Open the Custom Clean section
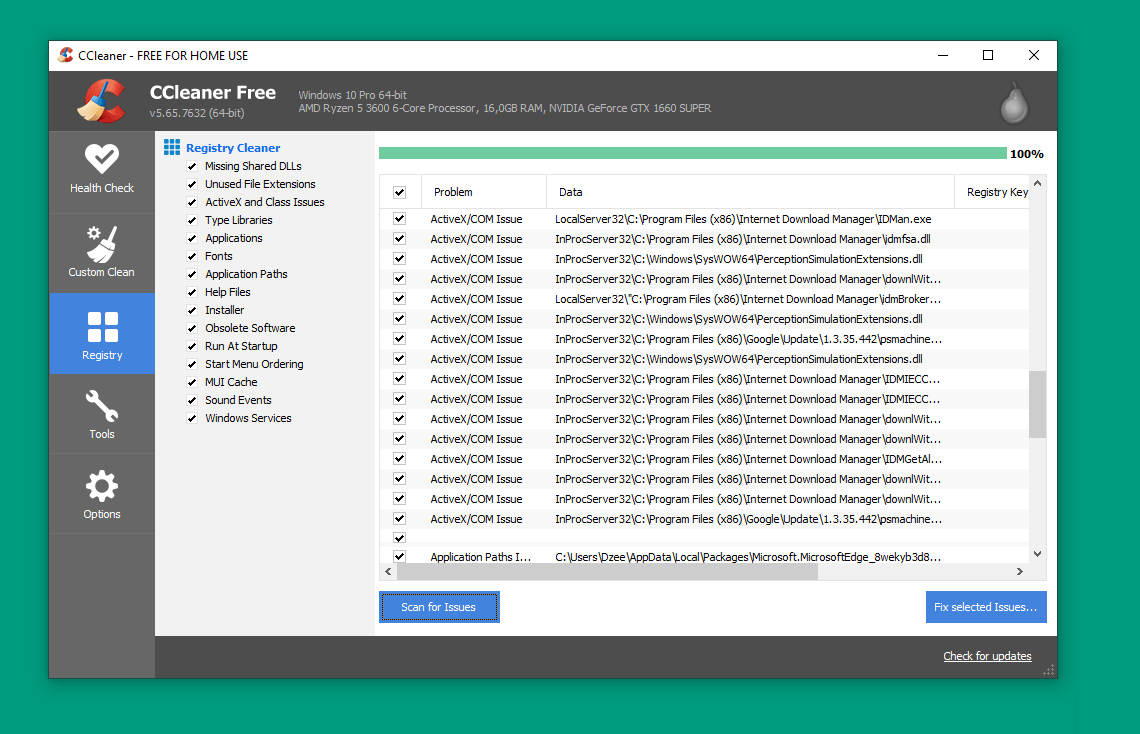This screenshot has height=734, width=1140. click(x=102, y=253)
